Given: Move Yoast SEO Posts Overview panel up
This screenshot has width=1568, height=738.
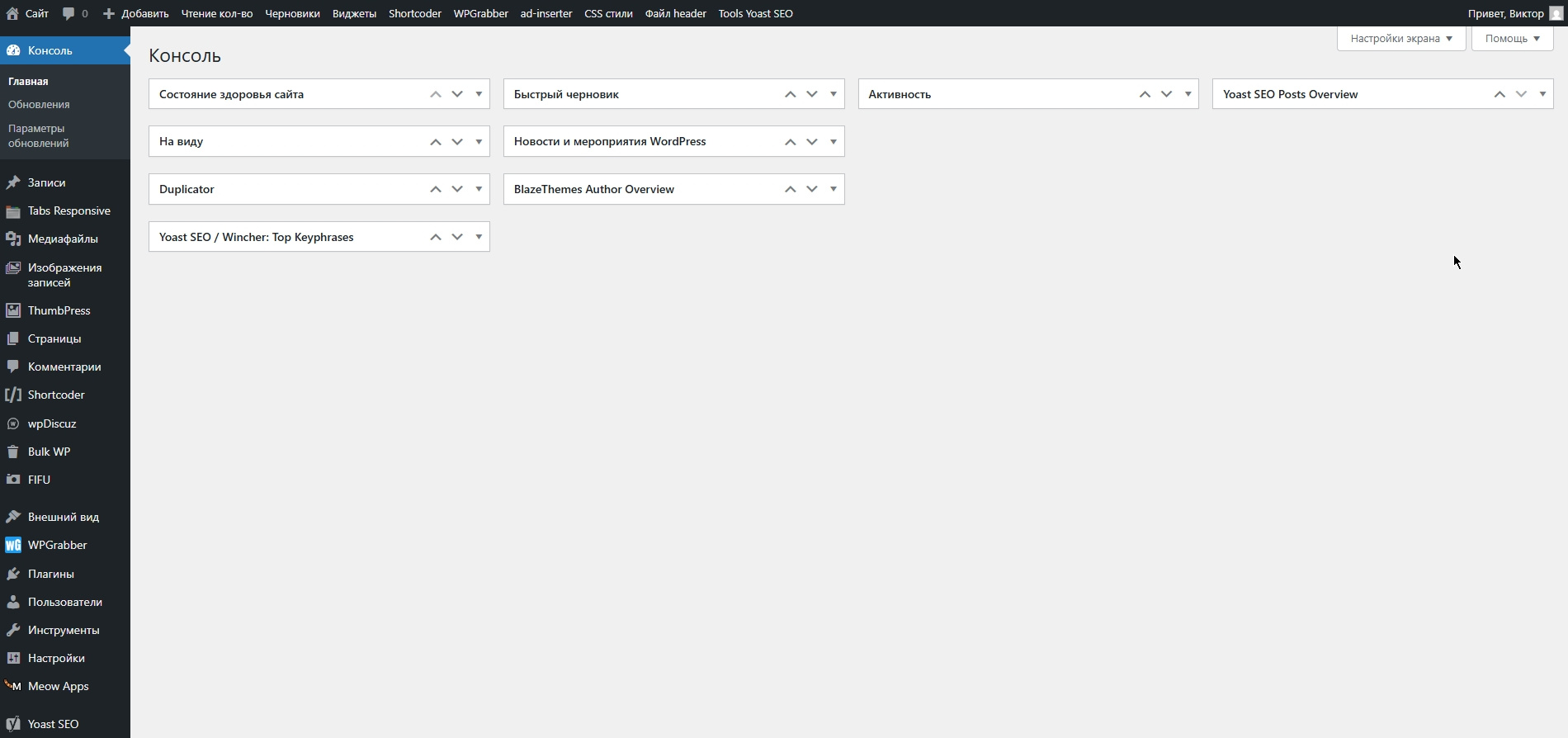Looking at the screenshot, I should tap(1500, 94).
